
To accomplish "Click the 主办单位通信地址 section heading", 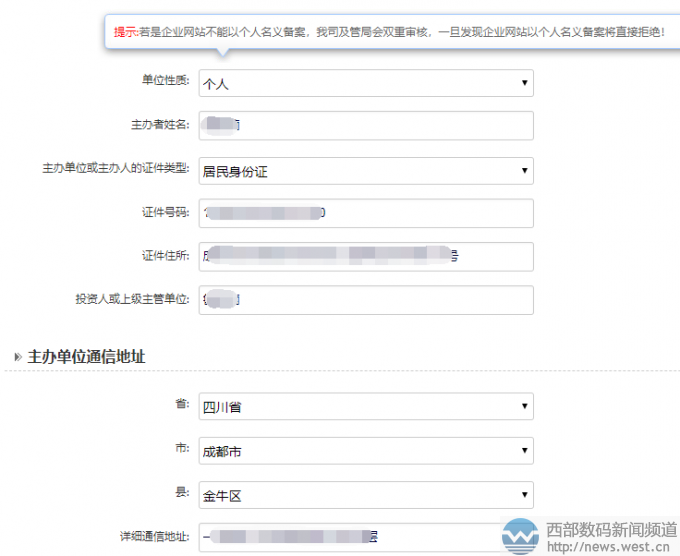I will coord(86,357).
